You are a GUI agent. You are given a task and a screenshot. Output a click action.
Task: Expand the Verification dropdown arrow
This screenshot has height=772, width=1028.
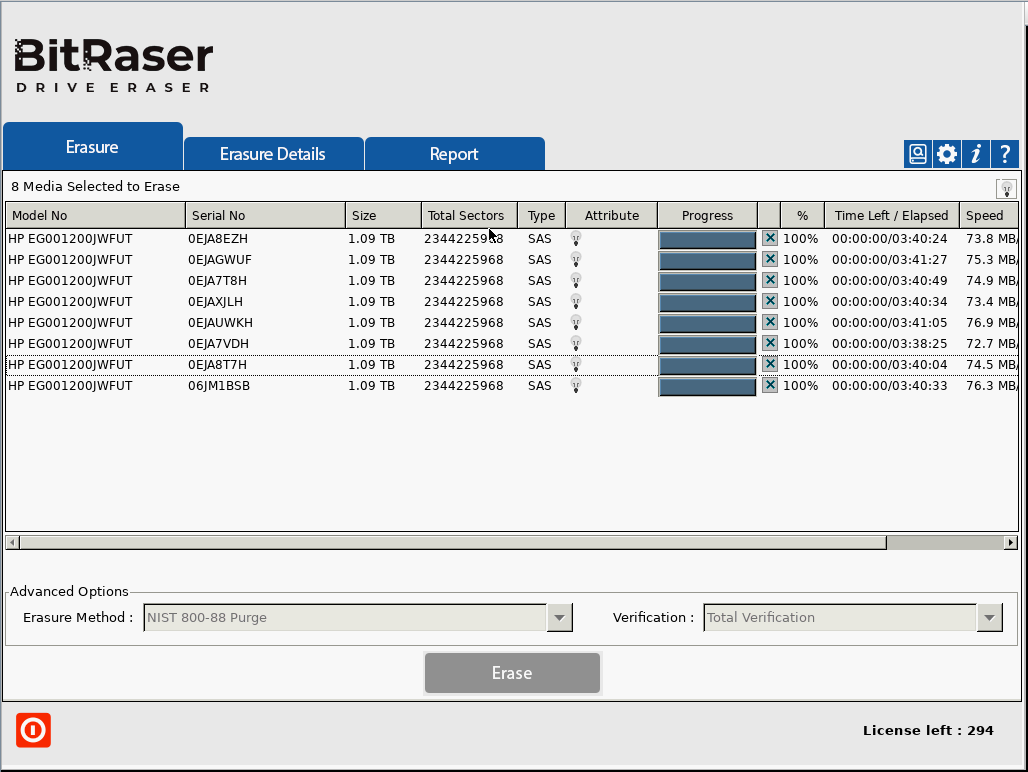coord(989,617)
